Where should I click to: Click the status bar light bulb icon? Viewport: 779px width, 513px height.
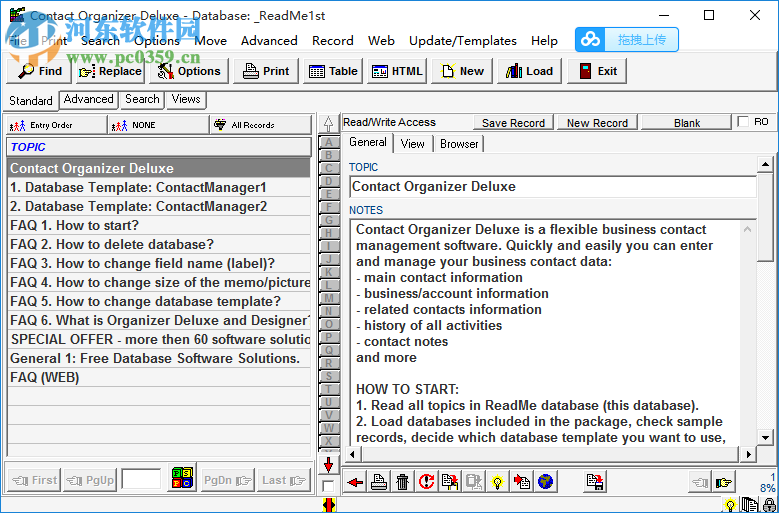730,505
